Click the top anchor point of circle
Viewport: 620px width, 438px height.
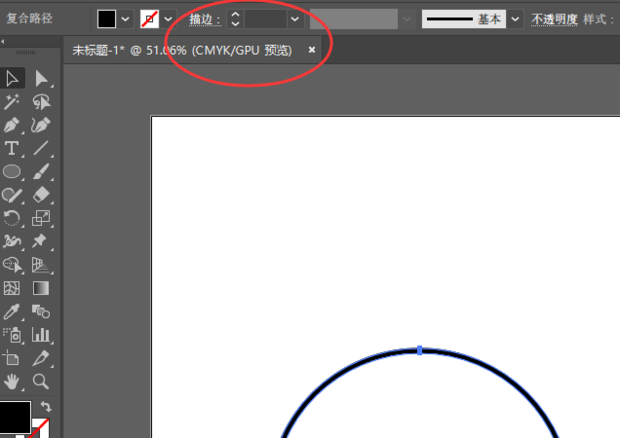coord(420,350)
